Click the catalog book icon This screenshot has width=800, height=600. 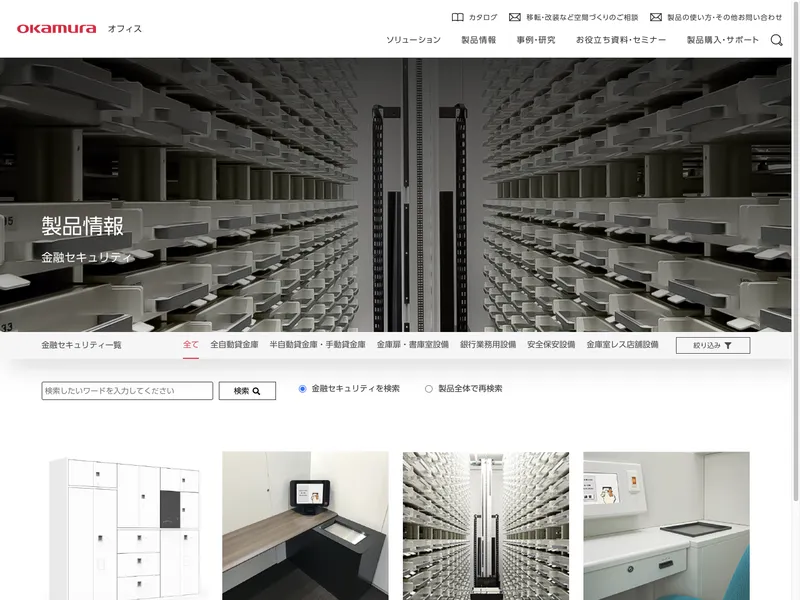point(457,17)
